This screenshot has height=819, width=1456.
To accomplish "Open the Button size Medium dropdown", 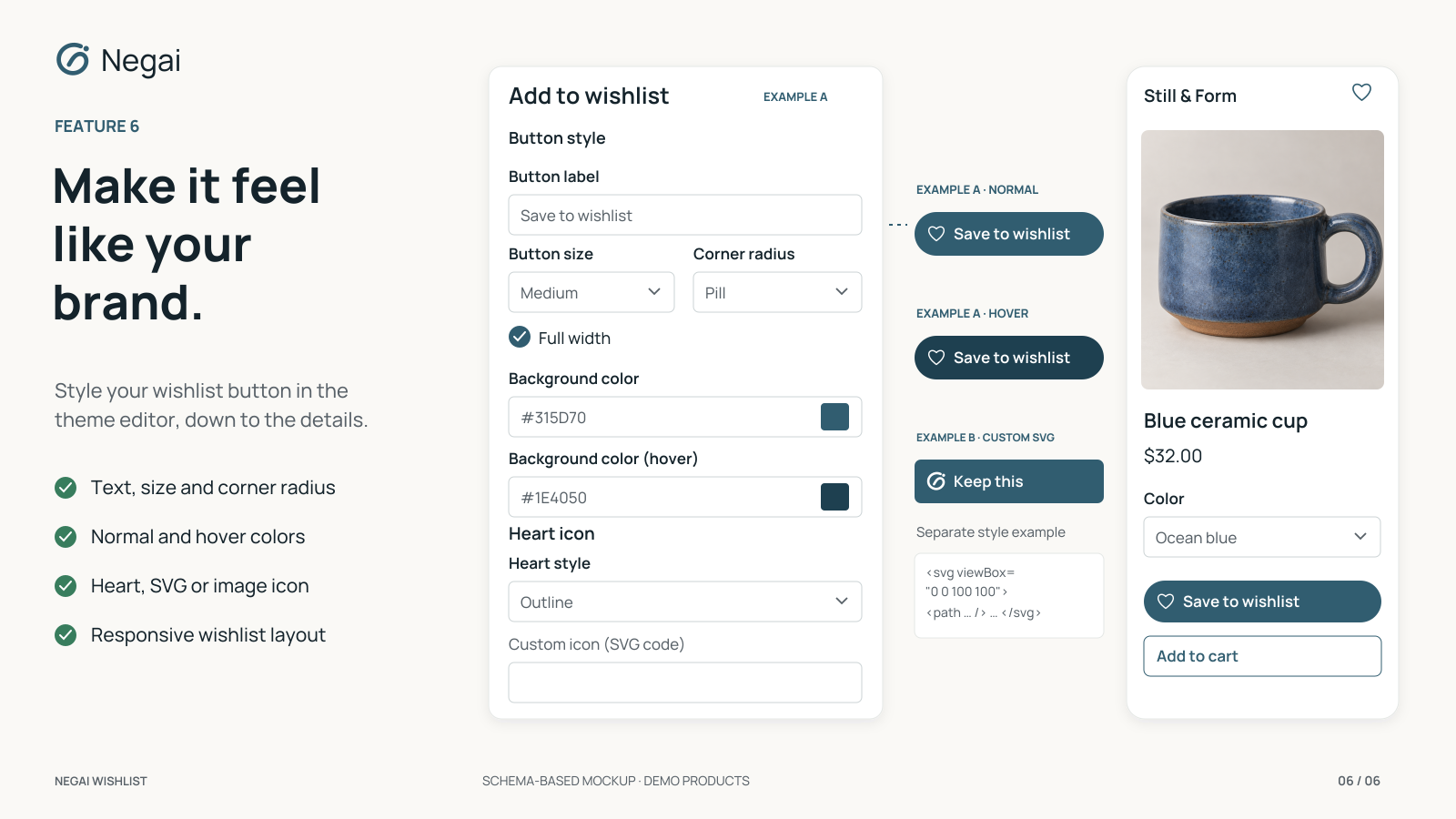I will coord(591,292).
